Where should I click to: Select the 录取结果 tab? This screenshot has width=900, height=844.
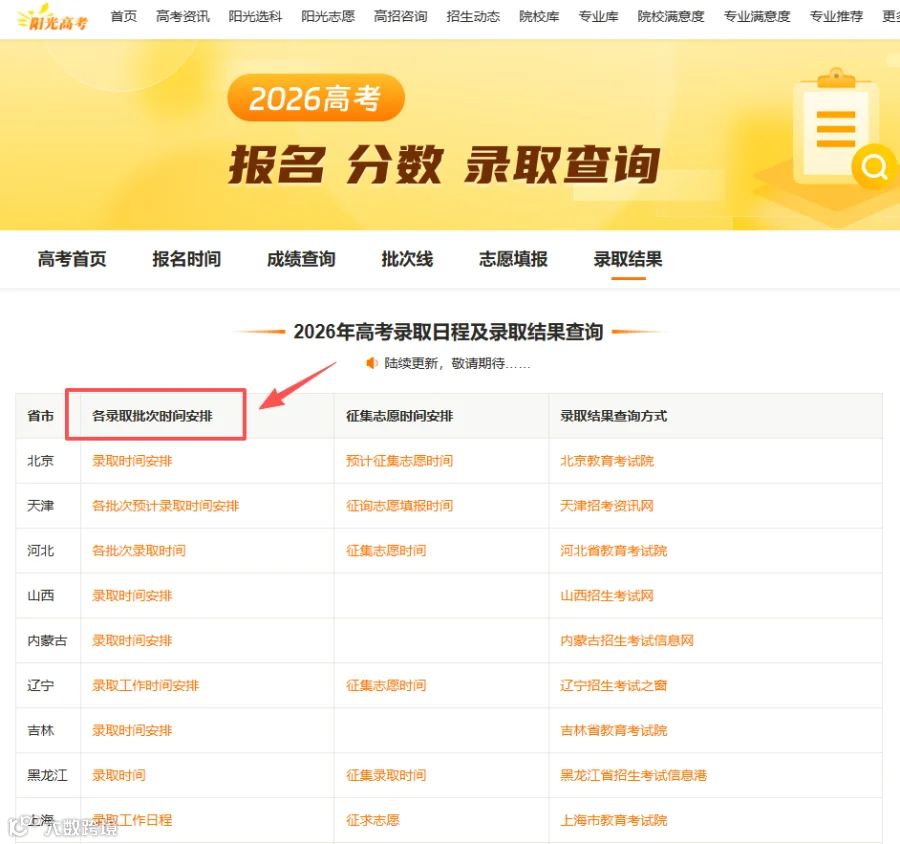628,259
